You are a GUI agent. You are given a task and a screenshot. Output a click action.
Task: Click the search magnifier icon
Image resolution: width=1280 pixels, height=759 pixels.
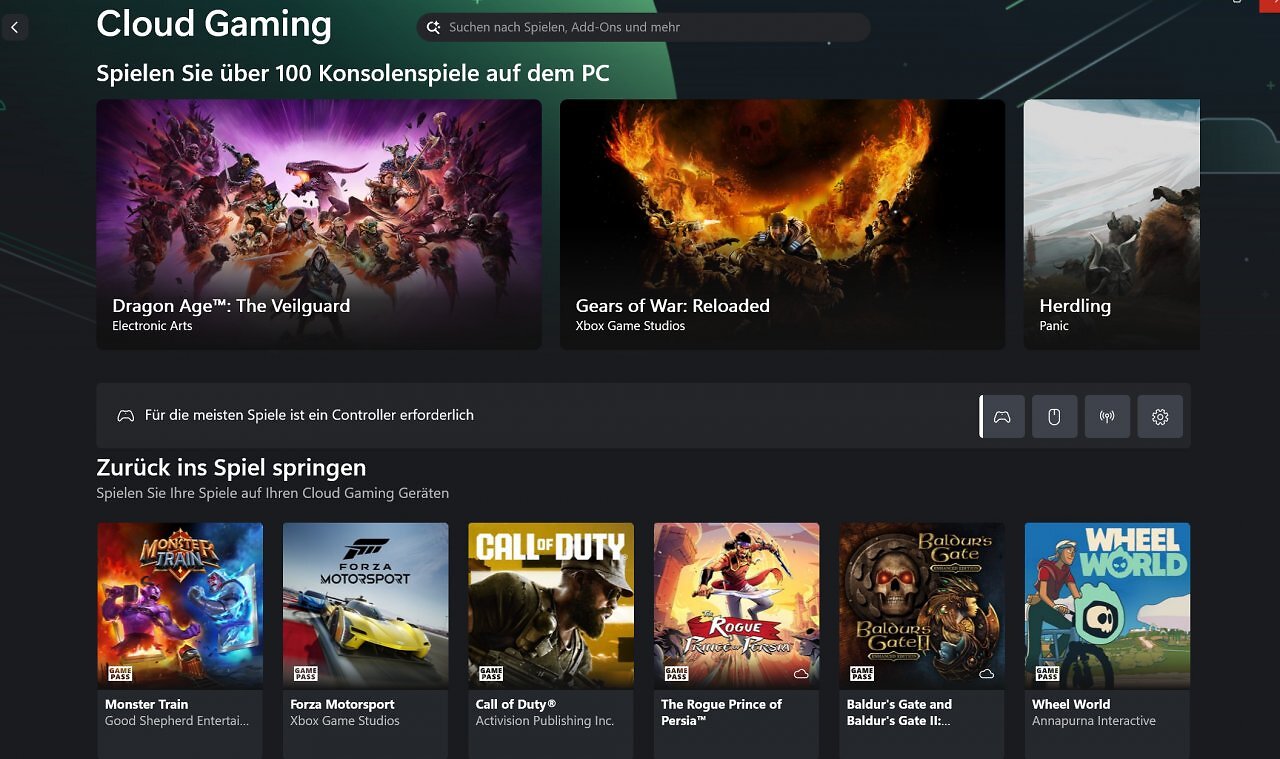coord(433,27)
